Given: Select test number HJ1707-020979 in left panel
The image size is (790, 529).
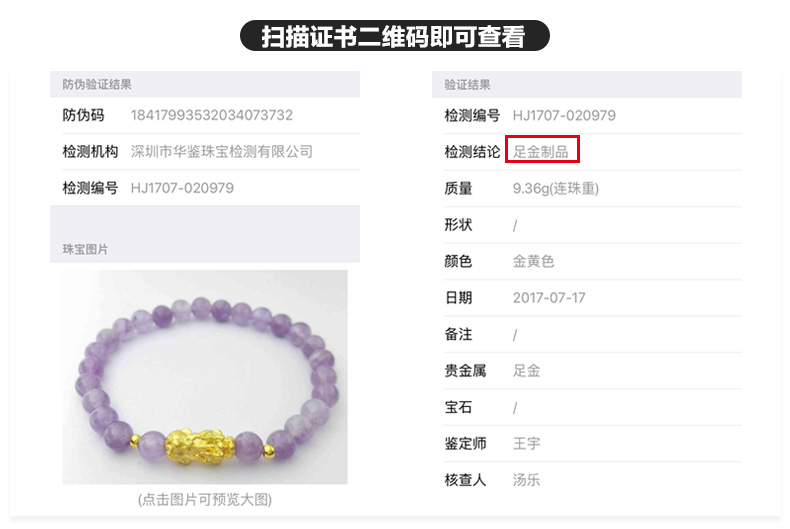Looking at the screenshot, I should pyautogui.click(x=182, y=188).
